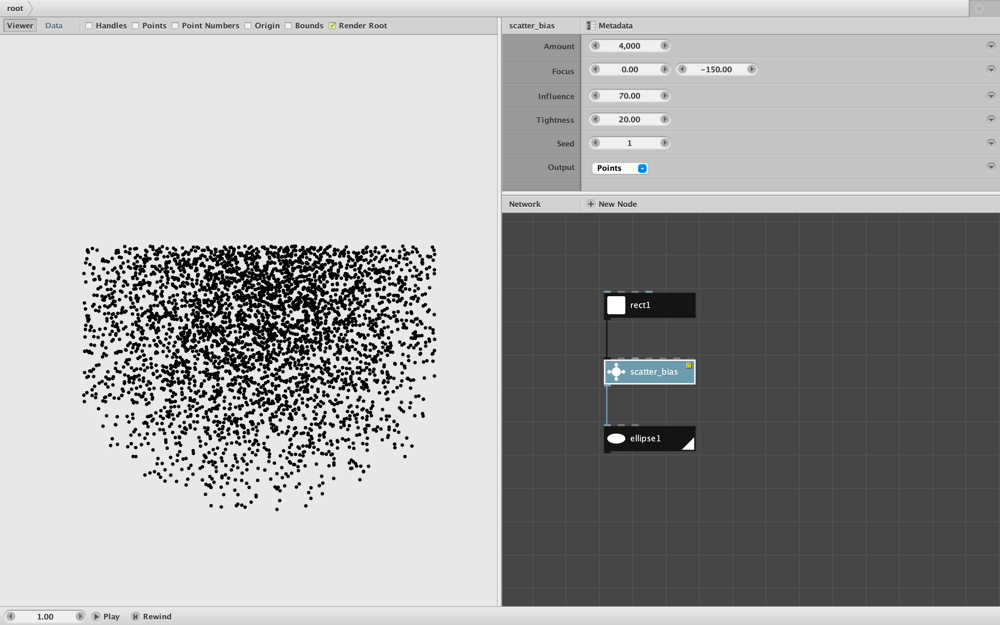
Task: Click the scatter_bias title in parameters panel
Action: (532, 26)
